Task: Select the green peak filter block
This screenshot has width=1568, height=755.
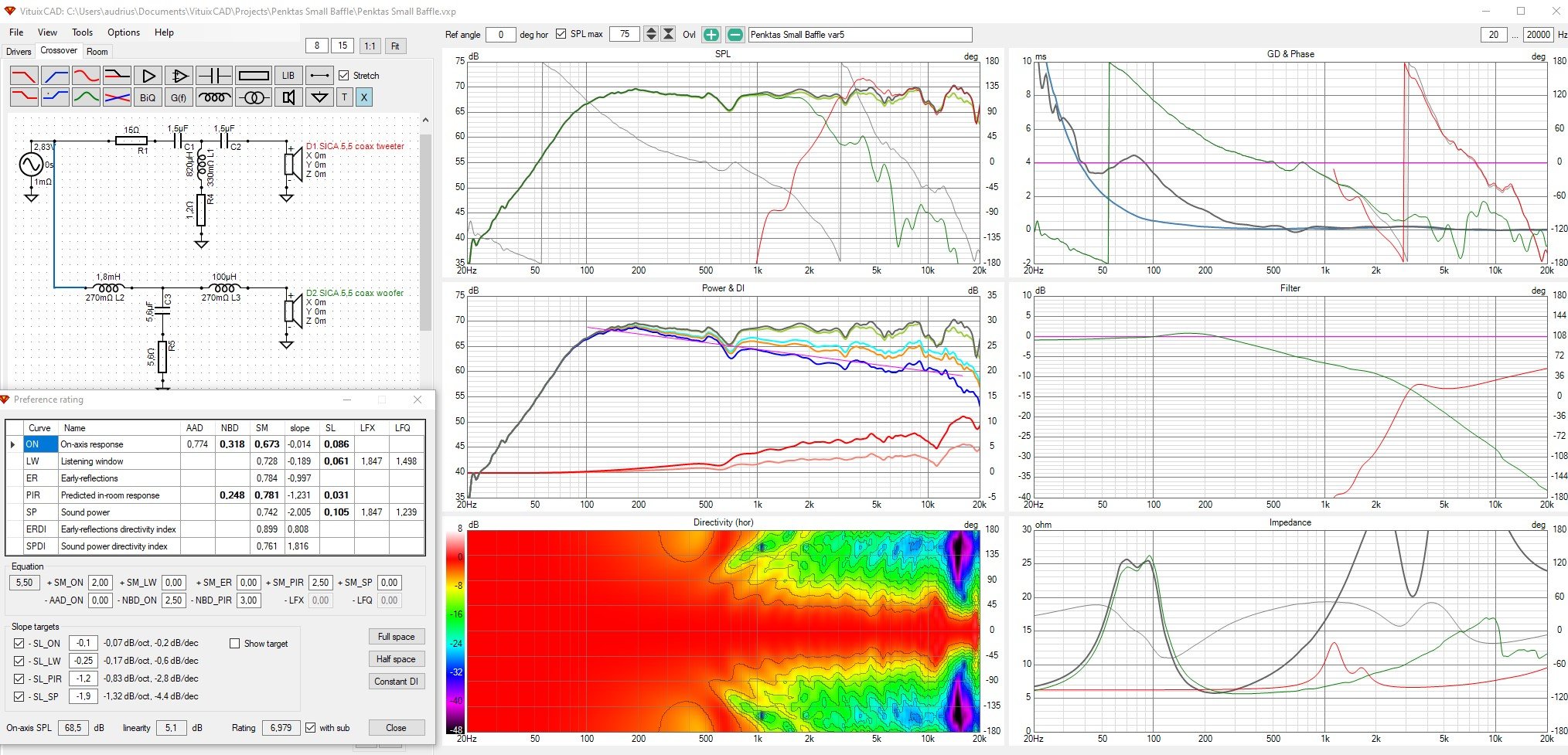Action: [86, 97]
